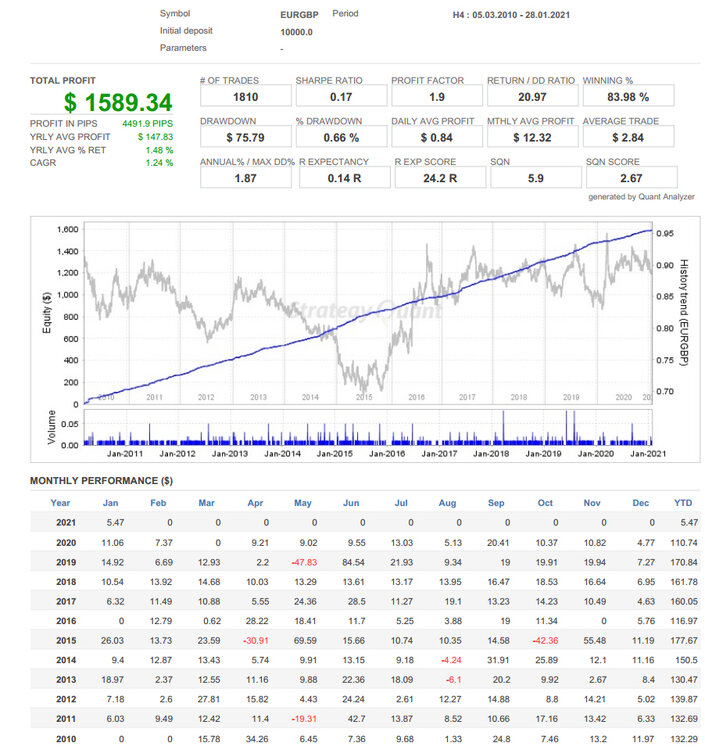Image resolution: width=705 pixels, height=750 pixels.
Task: Click the 2010 year row label
Action: pos(66,739)
